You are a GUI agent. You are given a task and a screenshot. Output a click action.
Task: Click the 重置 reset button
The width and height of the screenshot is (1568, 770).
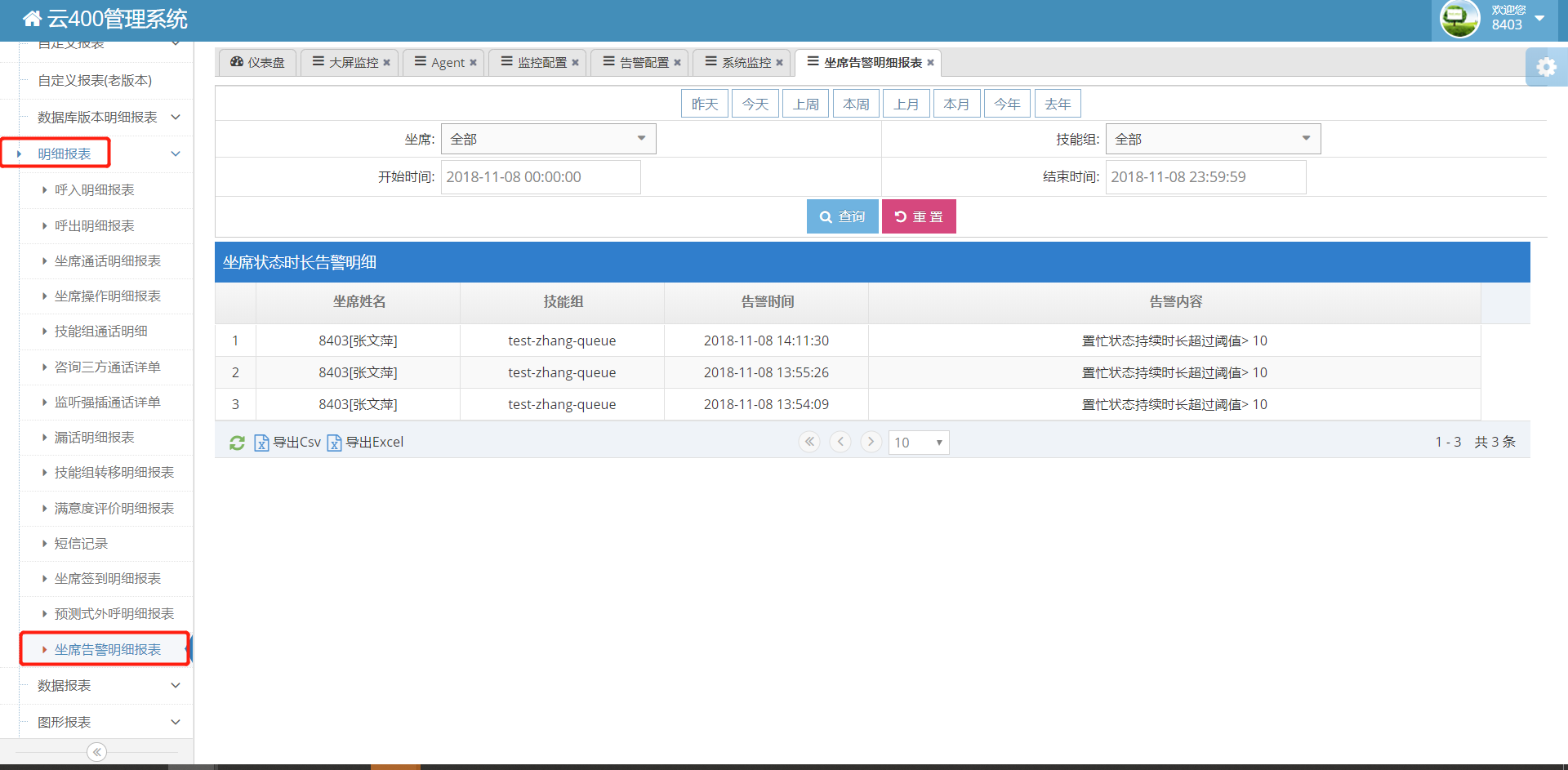pos(919,216)
